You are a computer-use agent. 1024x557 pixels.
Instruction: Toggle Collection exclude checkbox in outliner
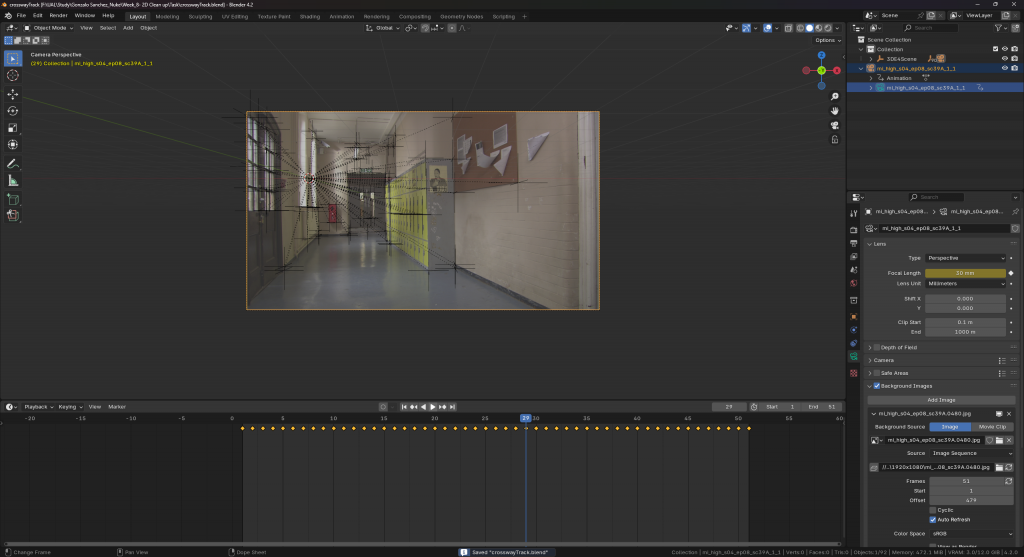995,49
